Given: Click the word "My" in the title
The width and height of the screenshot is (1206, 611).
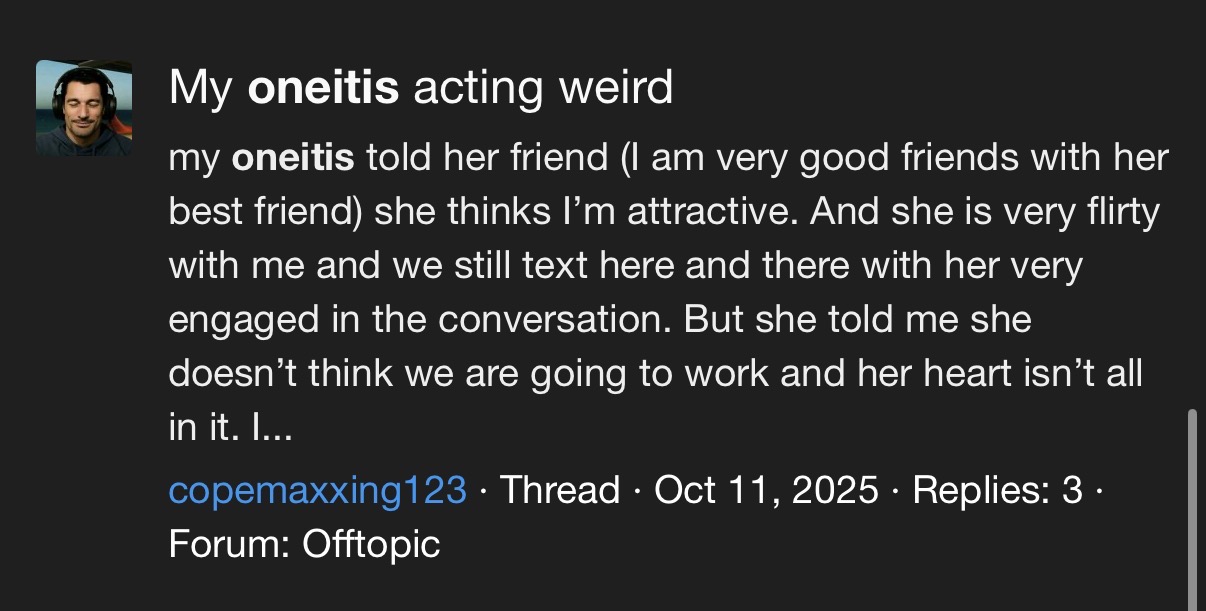Looking at the screenshot, I should tap(200, 88).
